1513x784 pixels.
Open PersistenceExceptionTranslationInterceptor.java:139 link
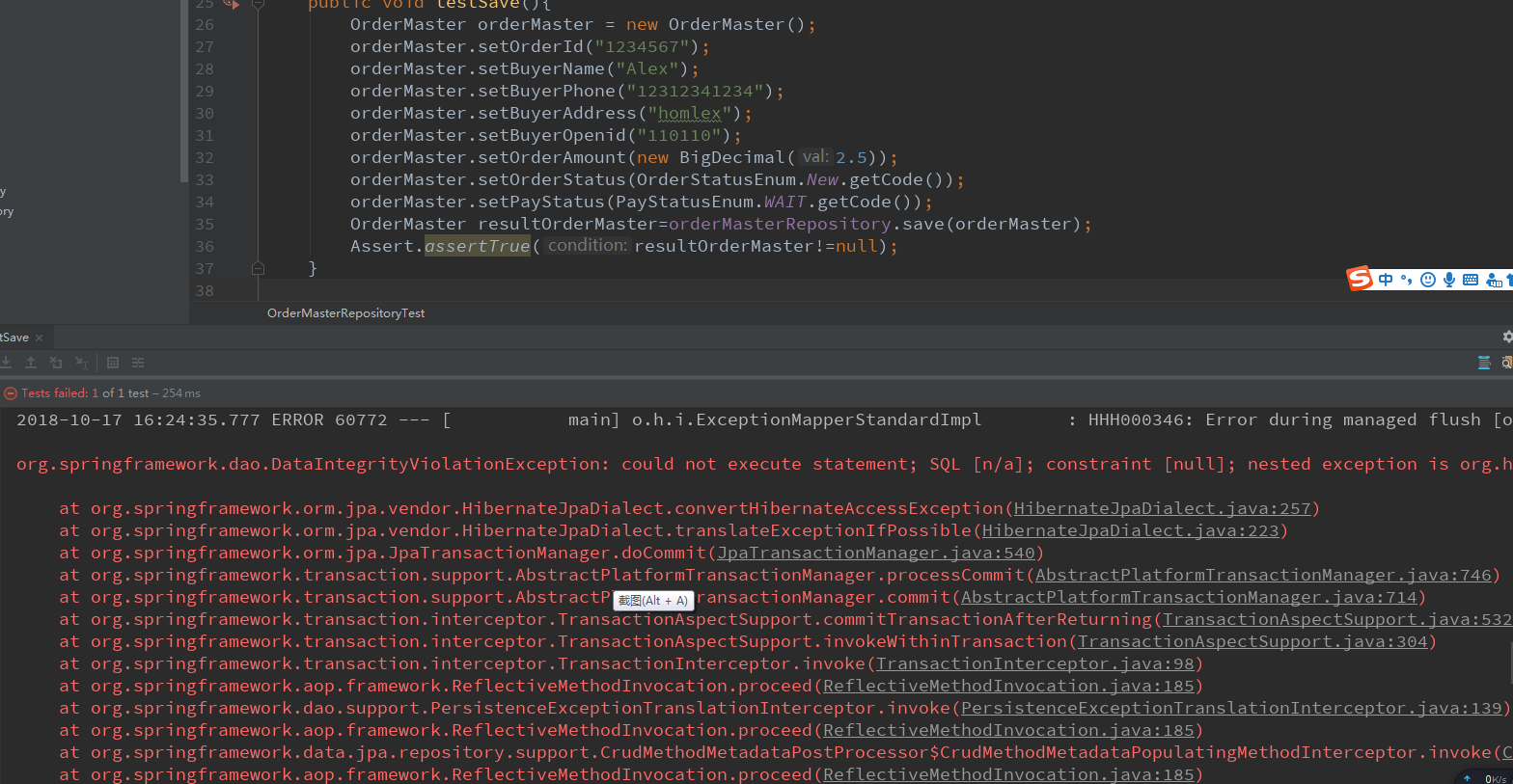click(1232, 708)
